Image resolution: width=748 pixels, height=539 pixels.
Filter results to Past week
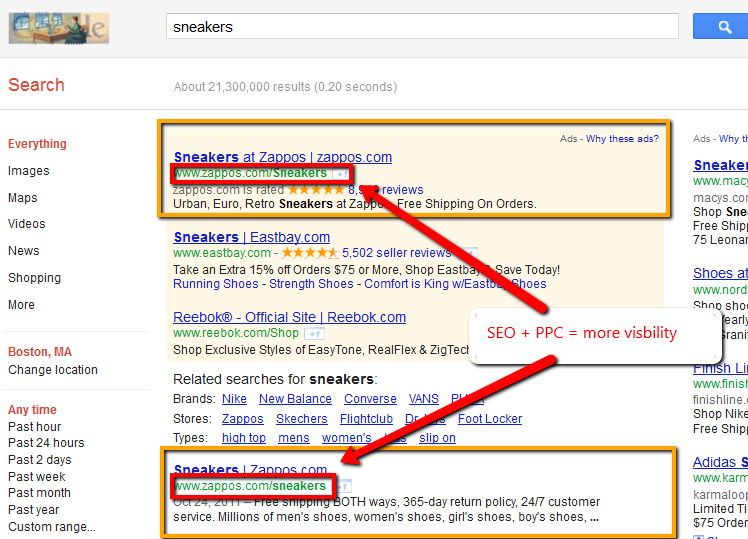click(x=37, y=477)
